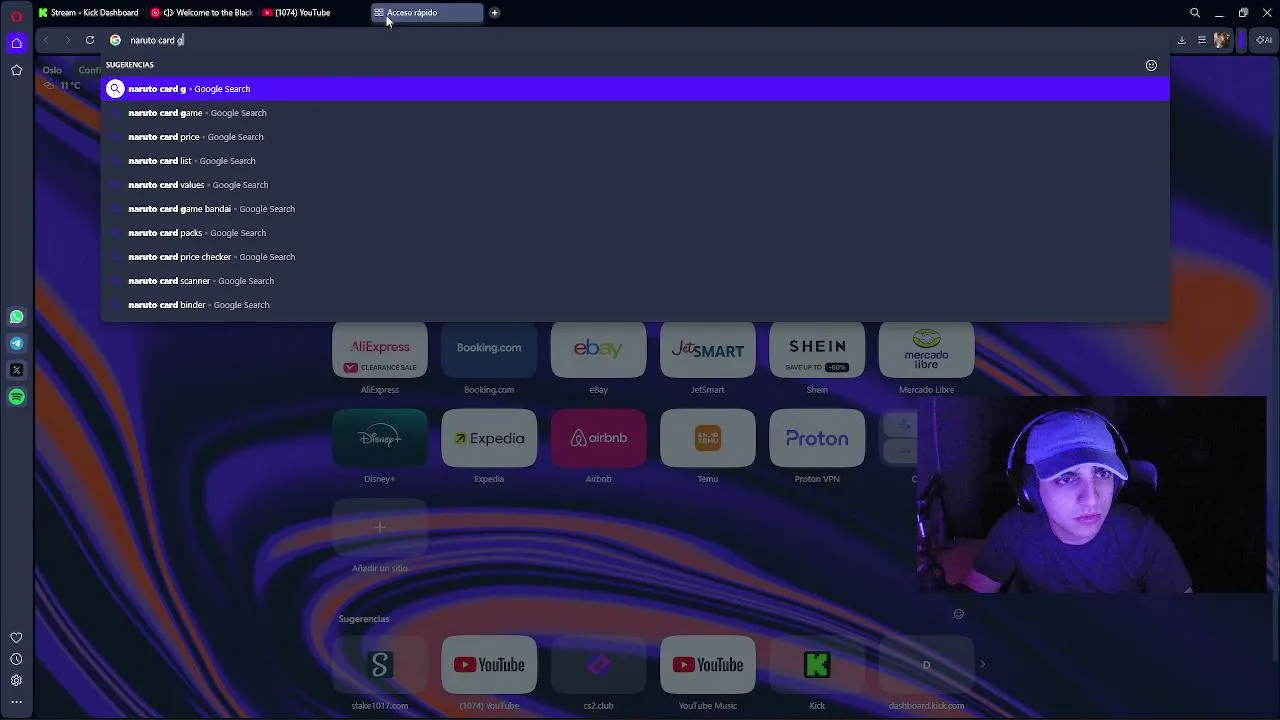Open the JetSMART speed dial tile

708,349
